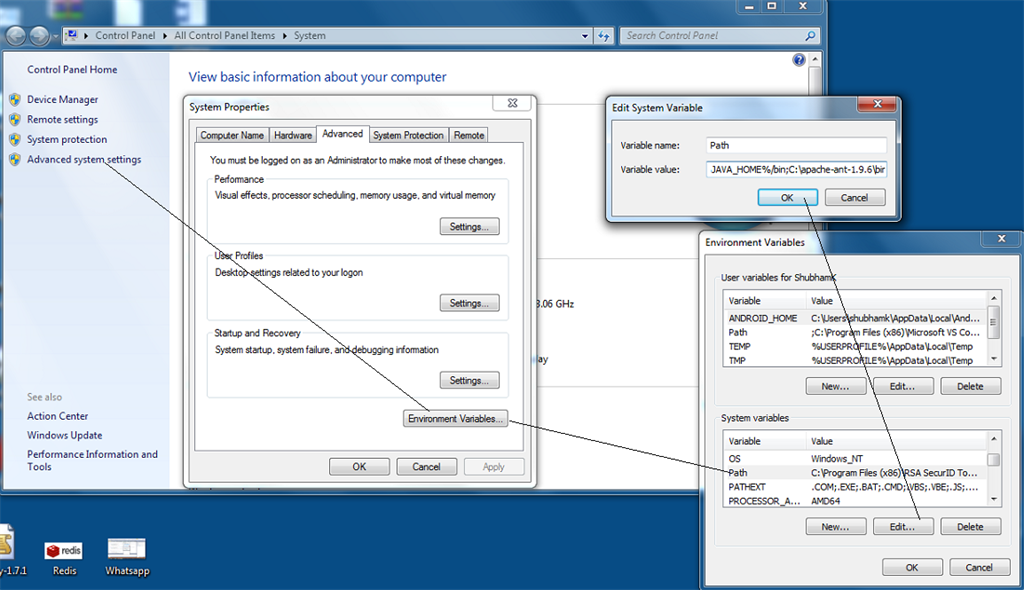The width and height of the screenshot is (1024, 590).
Task: Close the System Properties dialog
Action: click(x=513, y=103)
